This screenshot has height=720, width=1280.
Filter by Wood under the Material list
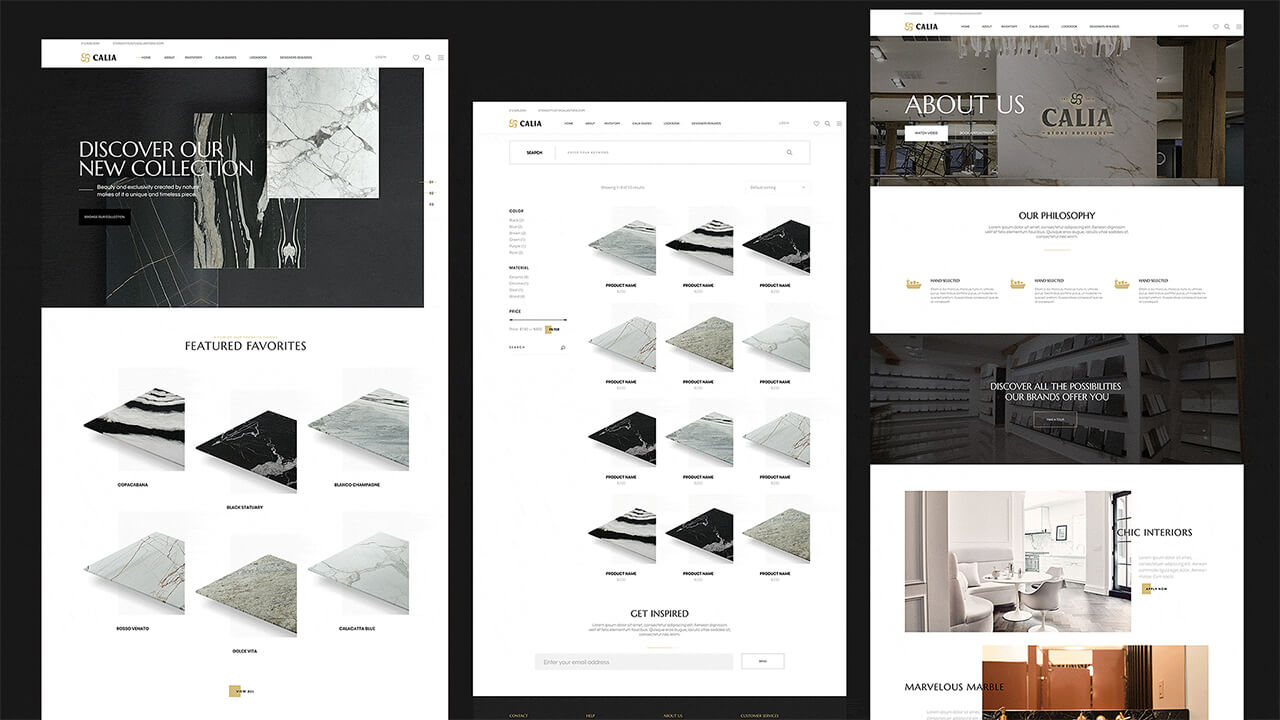click(x=517, y=297)
